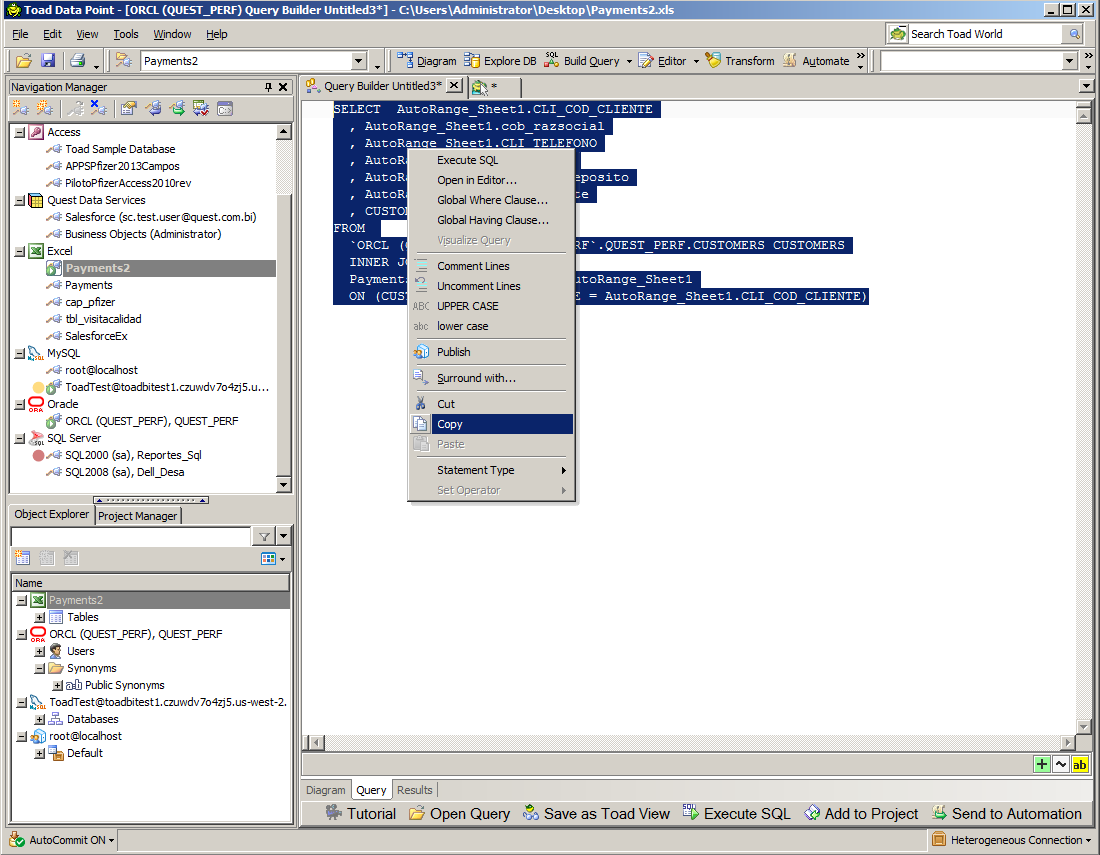Click the second document tab with asterisk
Screen dimensions: 1100x855
[x=495, y=86]
